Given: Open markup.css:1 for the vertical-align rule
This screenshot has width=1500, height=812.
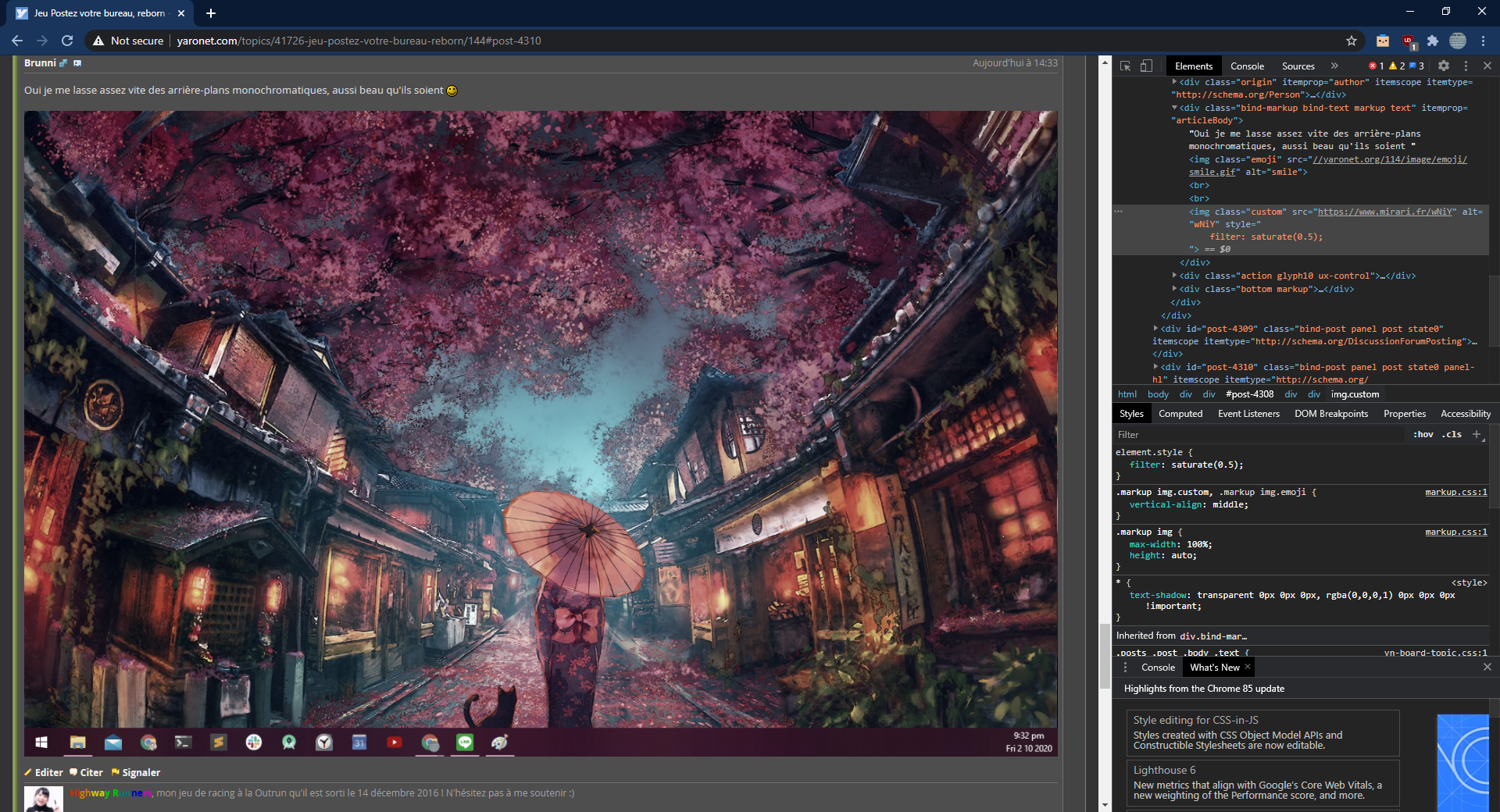Looking at the screenshot, I should pos(1456,492).
